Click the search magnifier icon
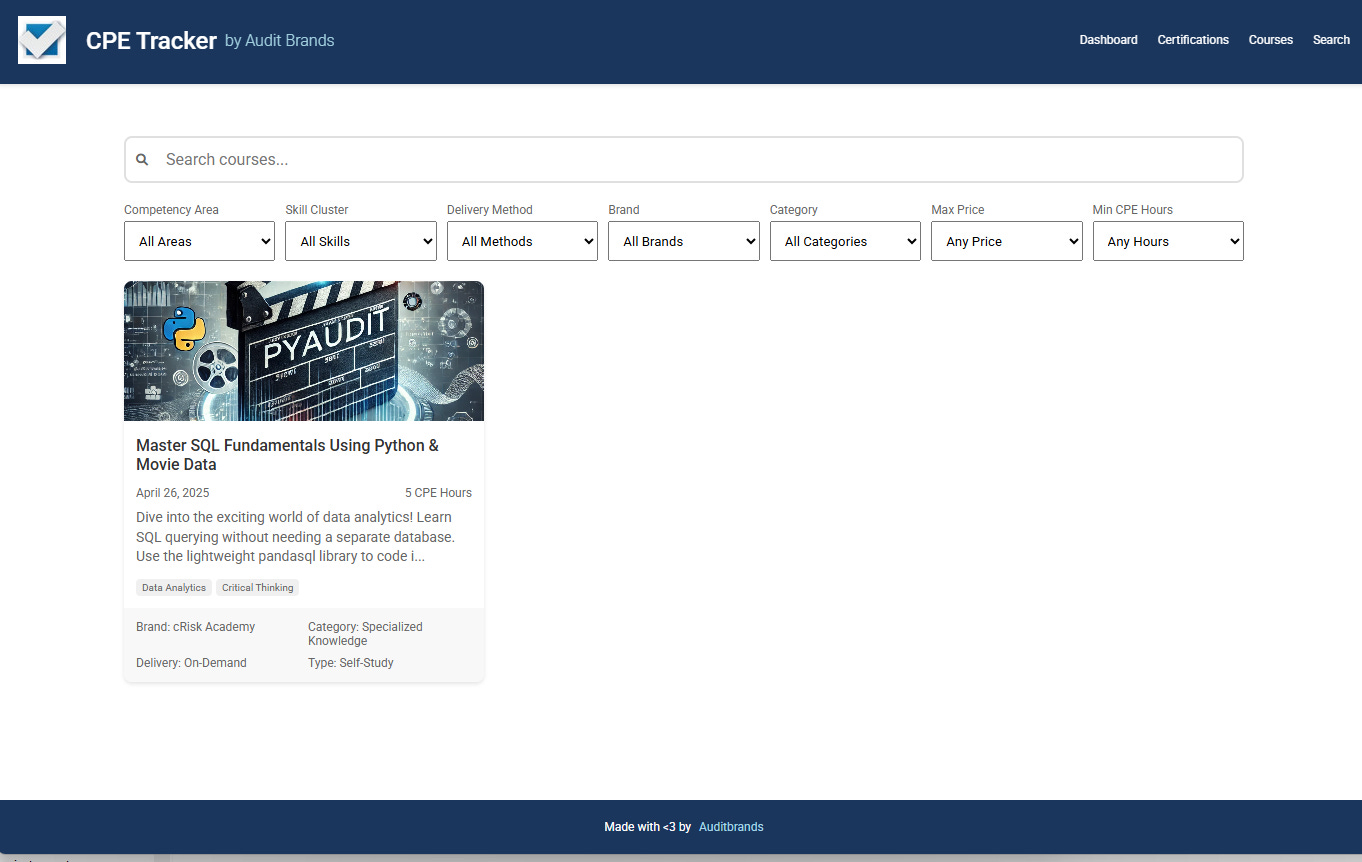This screenshot has width=1362, height=862. (x=142, y=160)
